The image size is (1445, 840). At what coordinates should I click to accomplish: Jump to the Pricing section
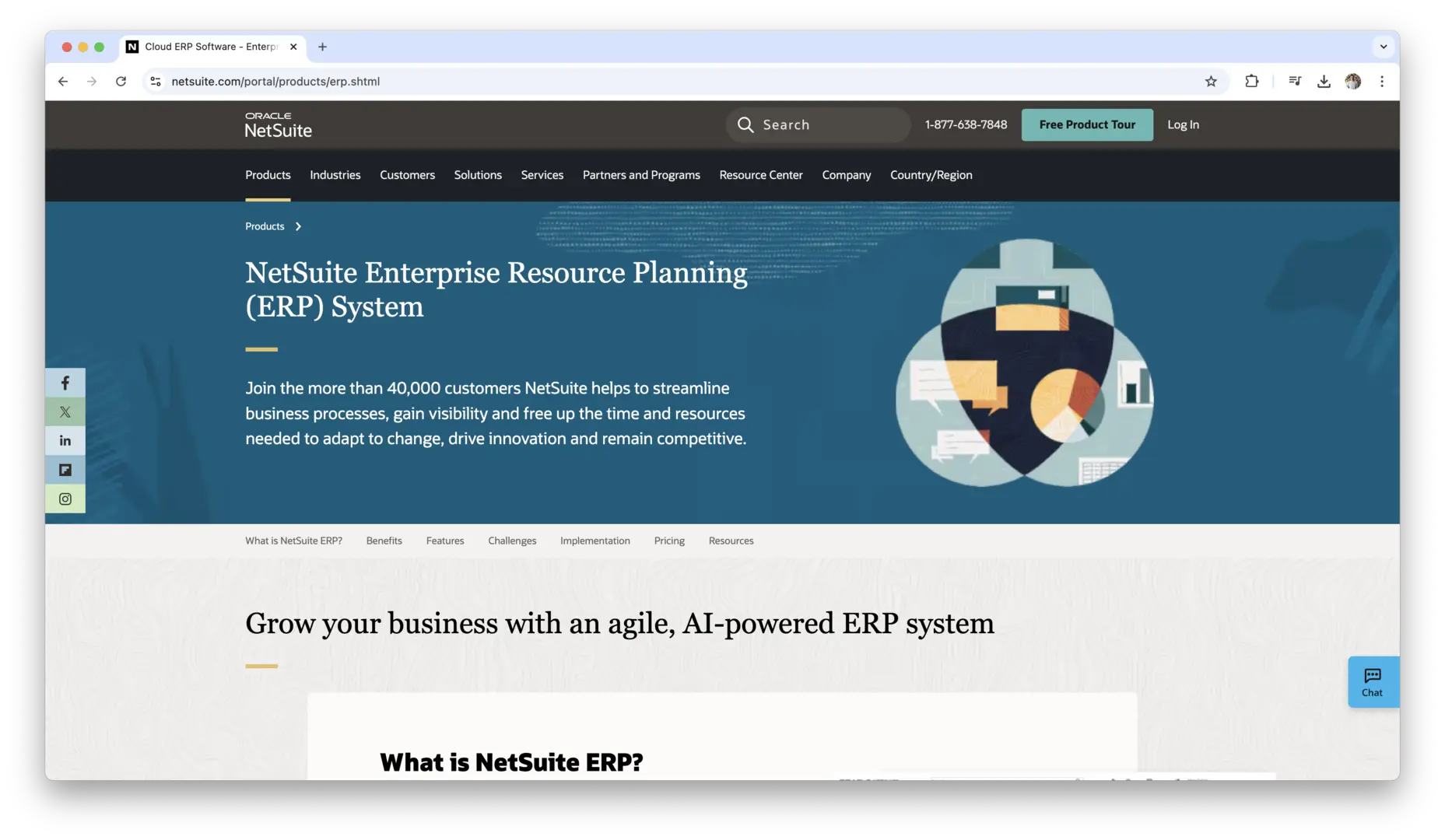669,541
